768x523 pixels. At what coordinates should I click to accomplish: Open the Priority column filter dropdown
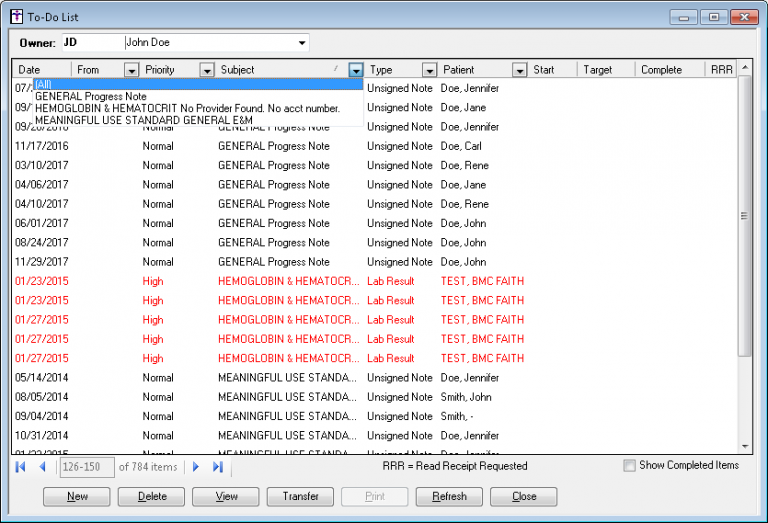pyautogui.click(x=206, y=70)
